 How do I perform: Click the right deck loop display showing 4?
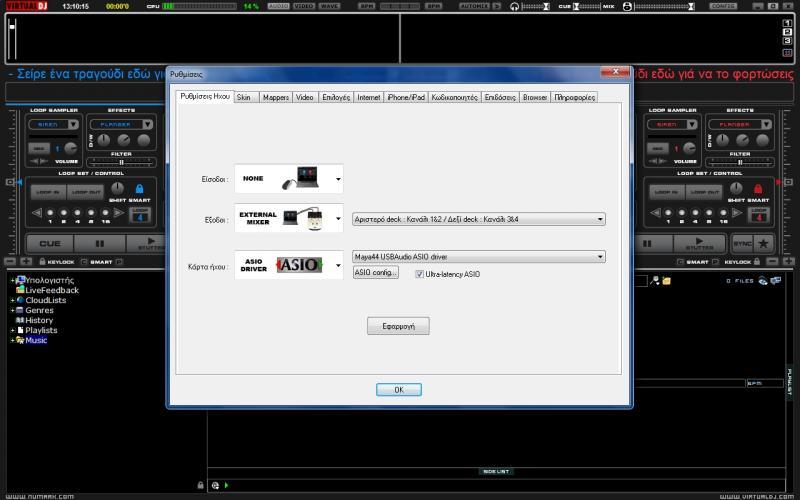(x=759, y=215)
